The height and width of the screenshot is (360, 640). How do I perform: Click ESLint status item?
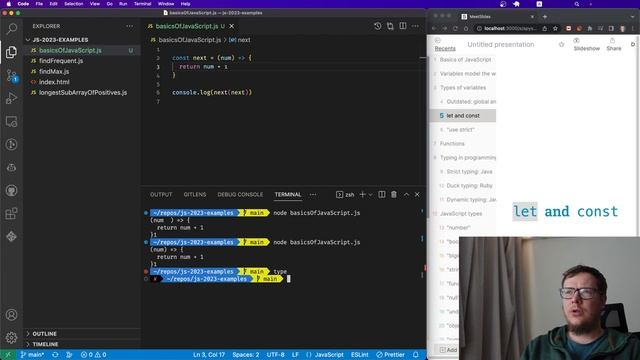click(x=360, y=355)
